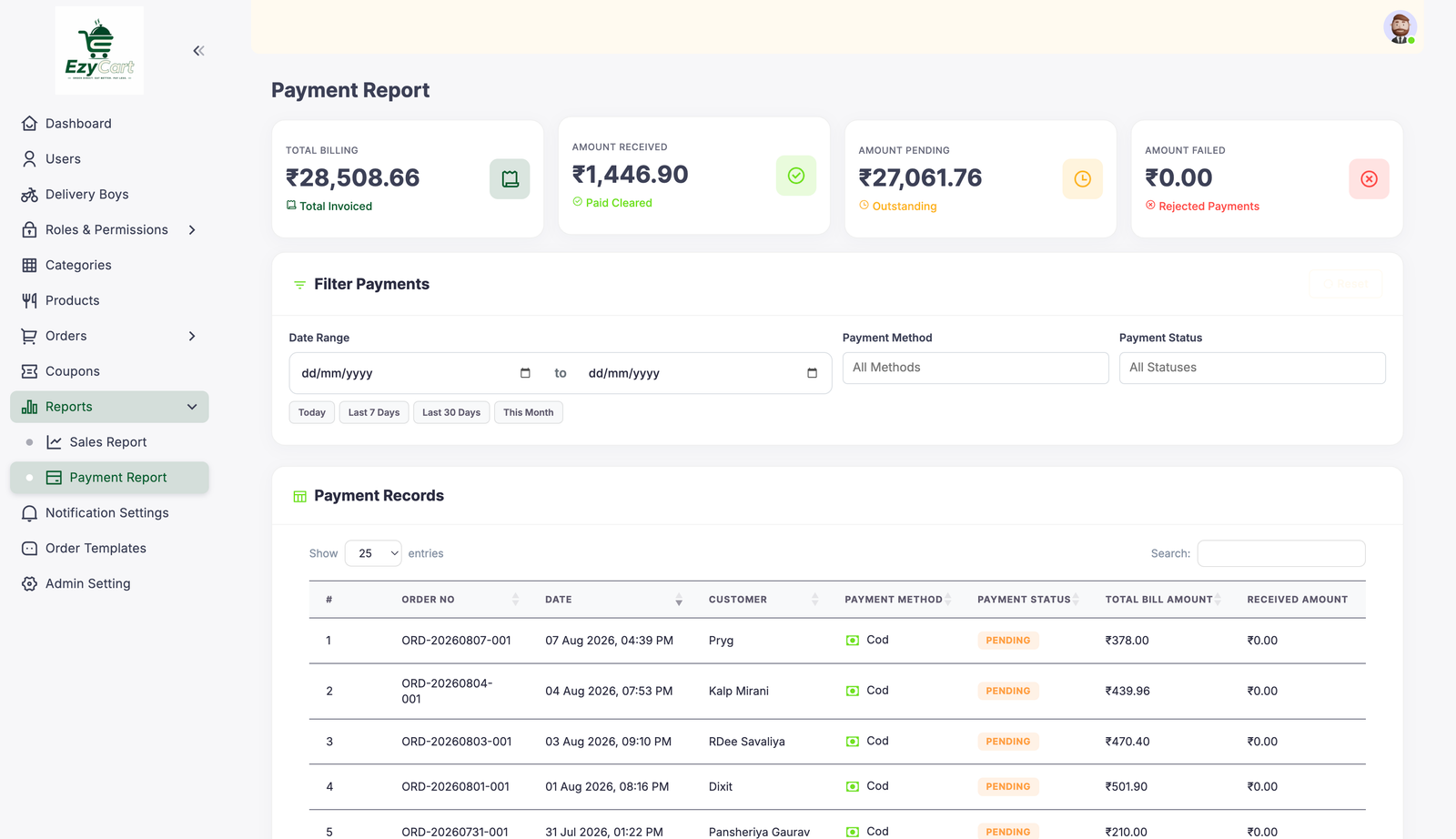The image size is (1456, 839).
Task: Click the Amount Received checkmark icon
Action: [x=796, y=176]
